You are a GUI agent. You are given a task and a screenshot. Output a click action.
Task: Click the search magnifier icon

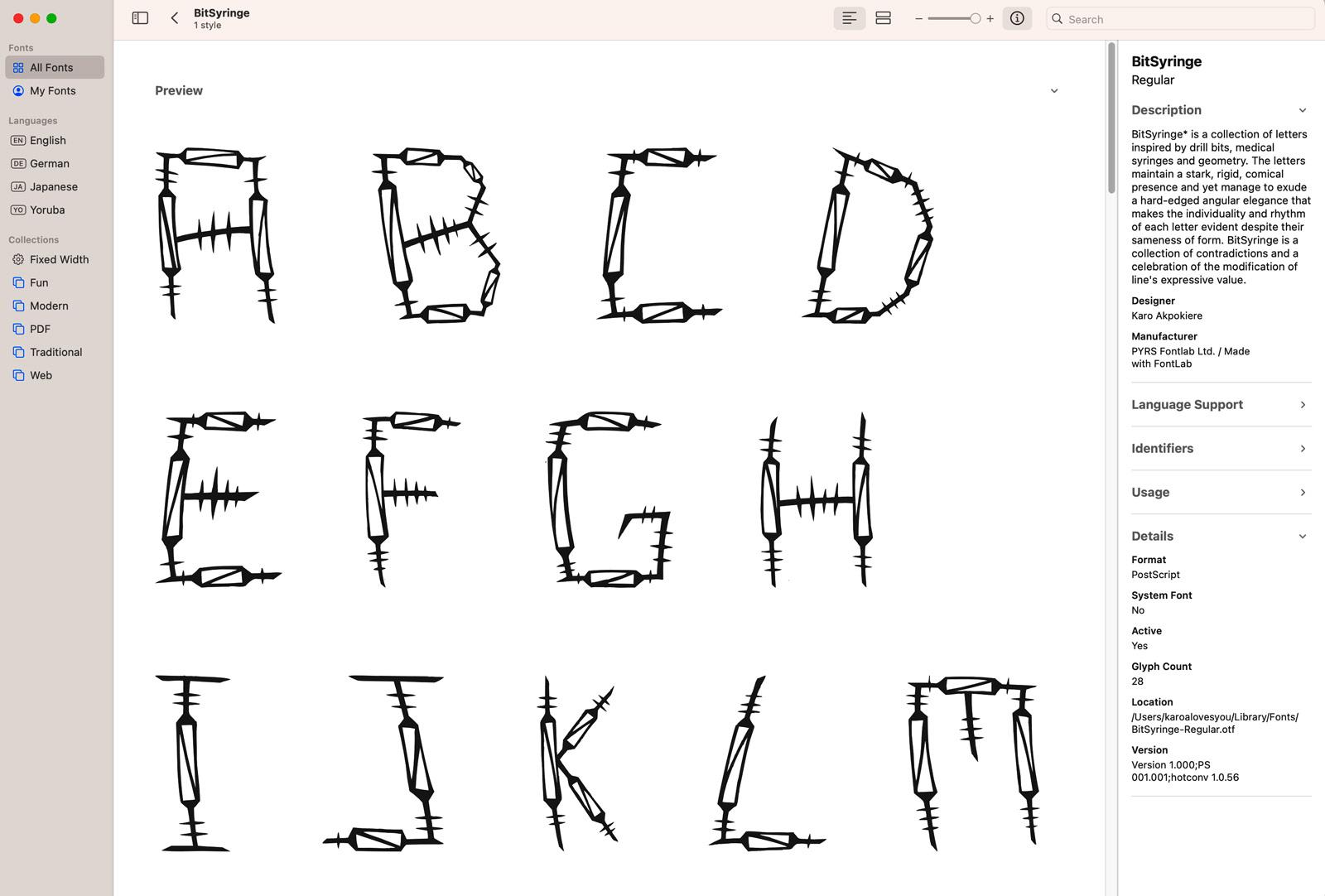coord(1058,19)
